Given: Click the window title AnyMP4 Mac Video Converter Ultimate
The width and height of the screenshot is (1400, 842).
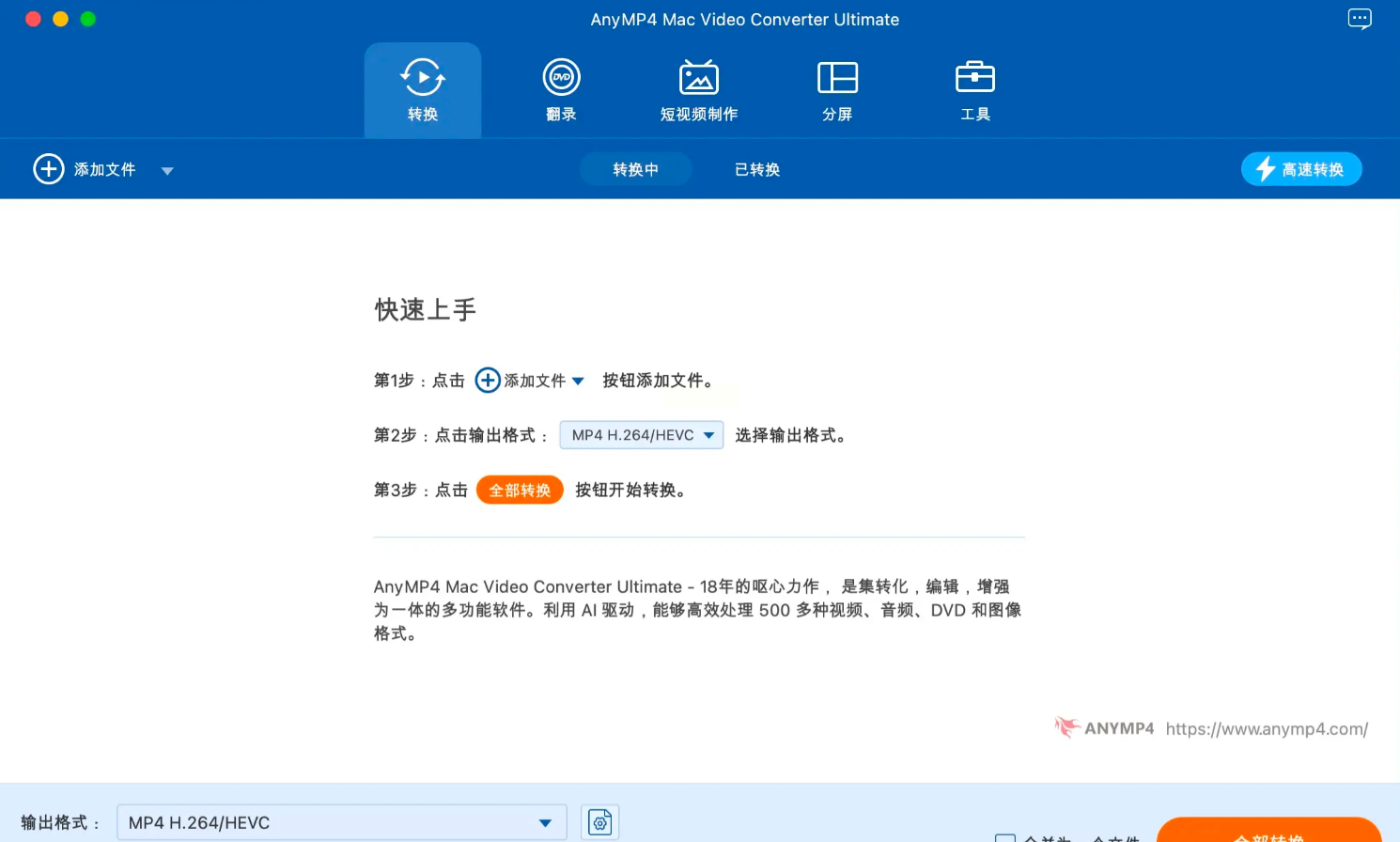Looking at the screenshot, I should (745, 19).
